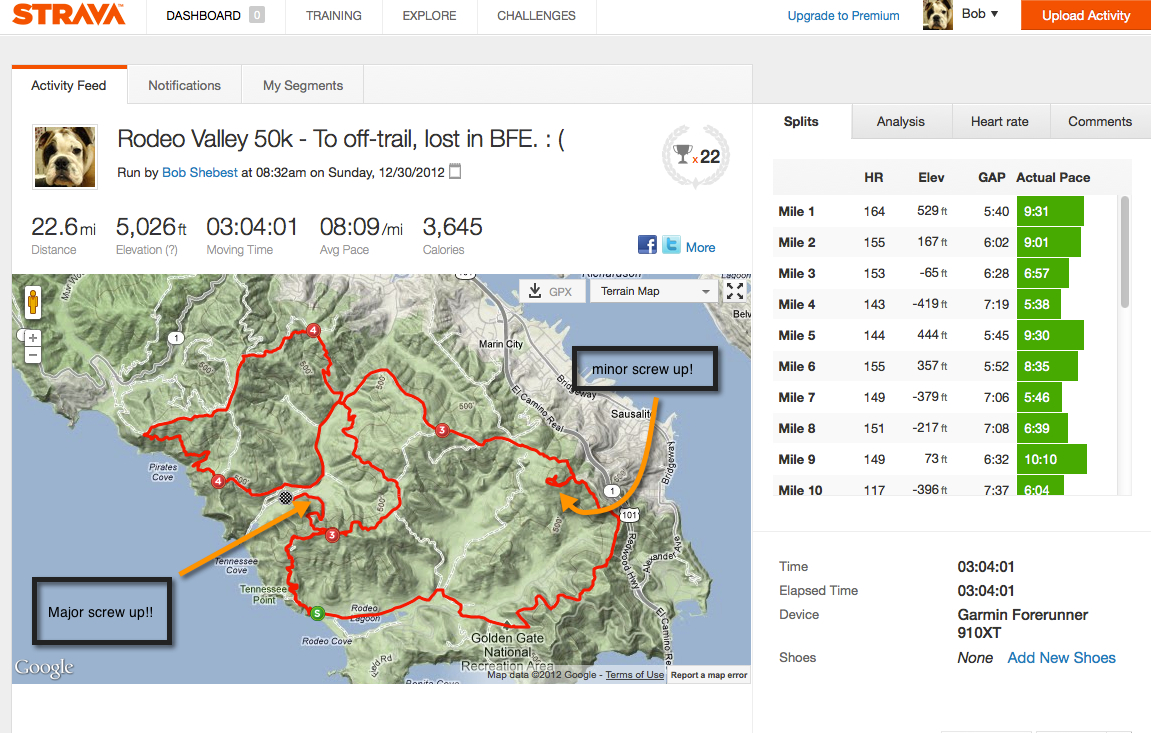This screenshot has height=733, width=1151.
Task: Click the calendar icon beside the date
Action: tap(455, 172)
